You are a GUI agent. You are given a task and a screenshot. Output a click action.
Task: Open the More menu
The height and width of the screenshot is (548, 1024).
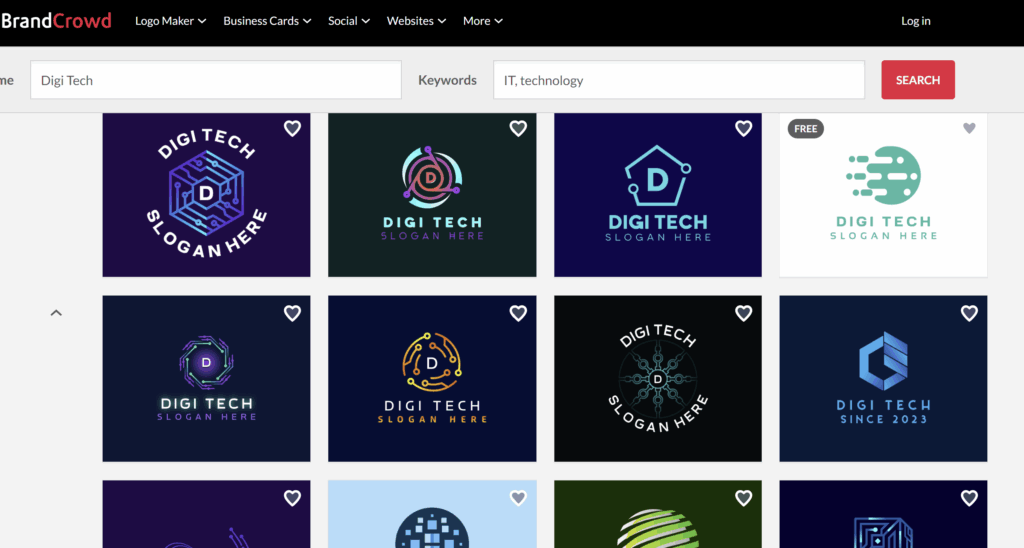pos(483,21)
